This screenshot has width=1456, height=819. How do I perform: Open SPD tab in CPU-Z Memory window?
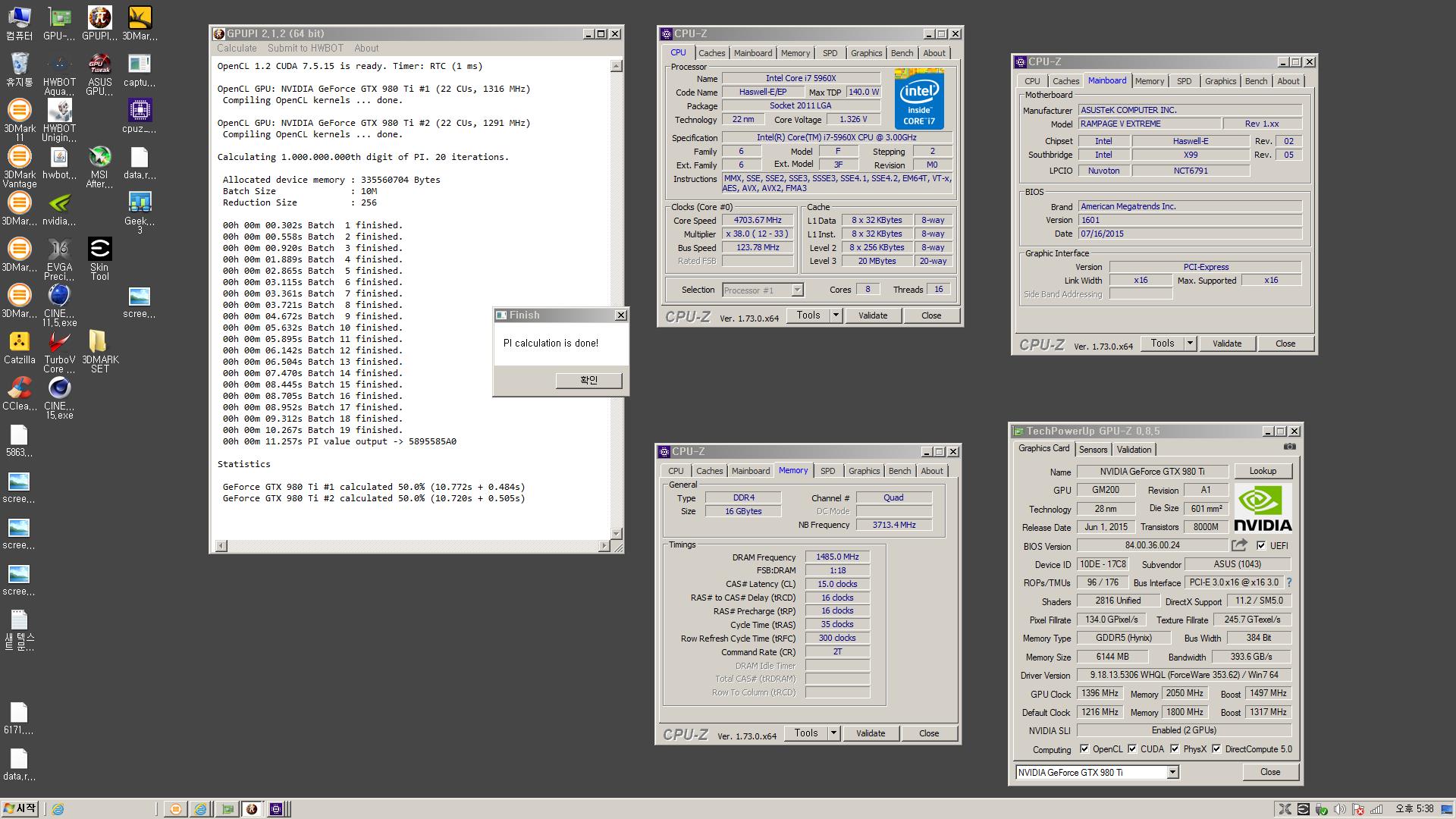[x=827, y=471]
